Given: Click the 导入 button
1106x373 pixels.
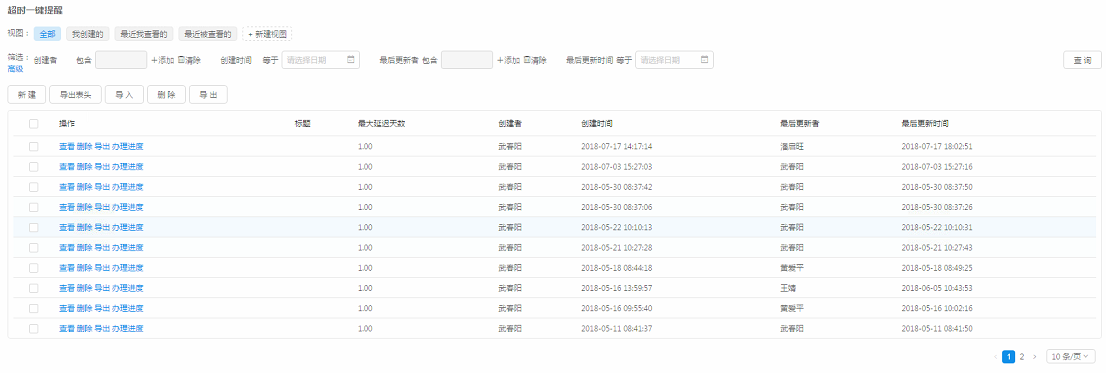Looking at the screenshot, I should [124, 94].
